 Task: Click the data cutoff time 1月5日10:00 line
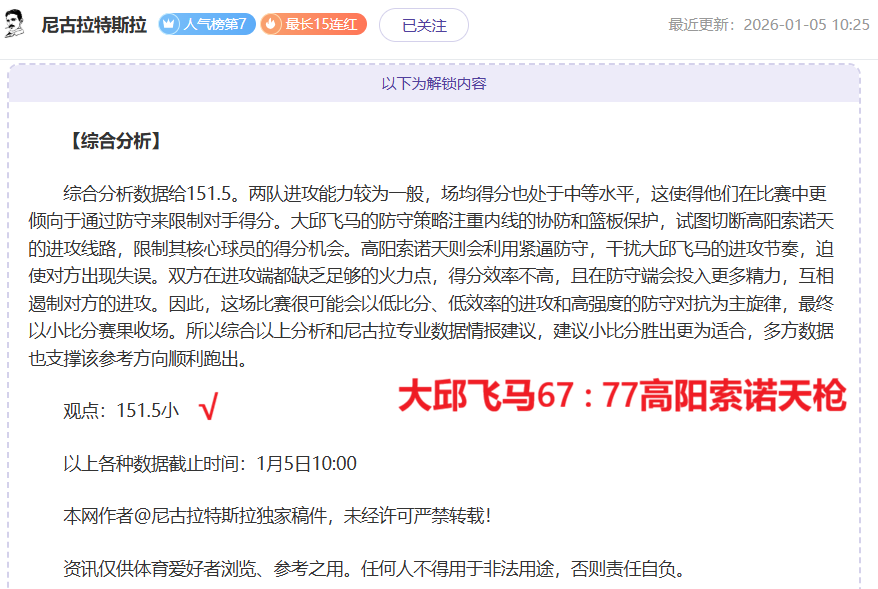tap(209, 463)
